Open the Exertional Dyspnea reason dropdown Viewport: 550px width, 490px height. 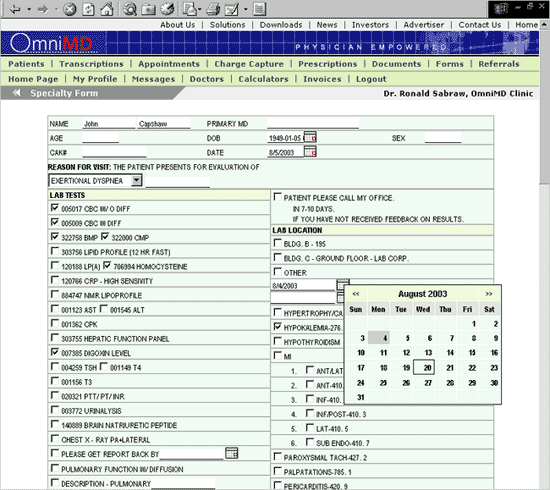[x=136, y=180]
